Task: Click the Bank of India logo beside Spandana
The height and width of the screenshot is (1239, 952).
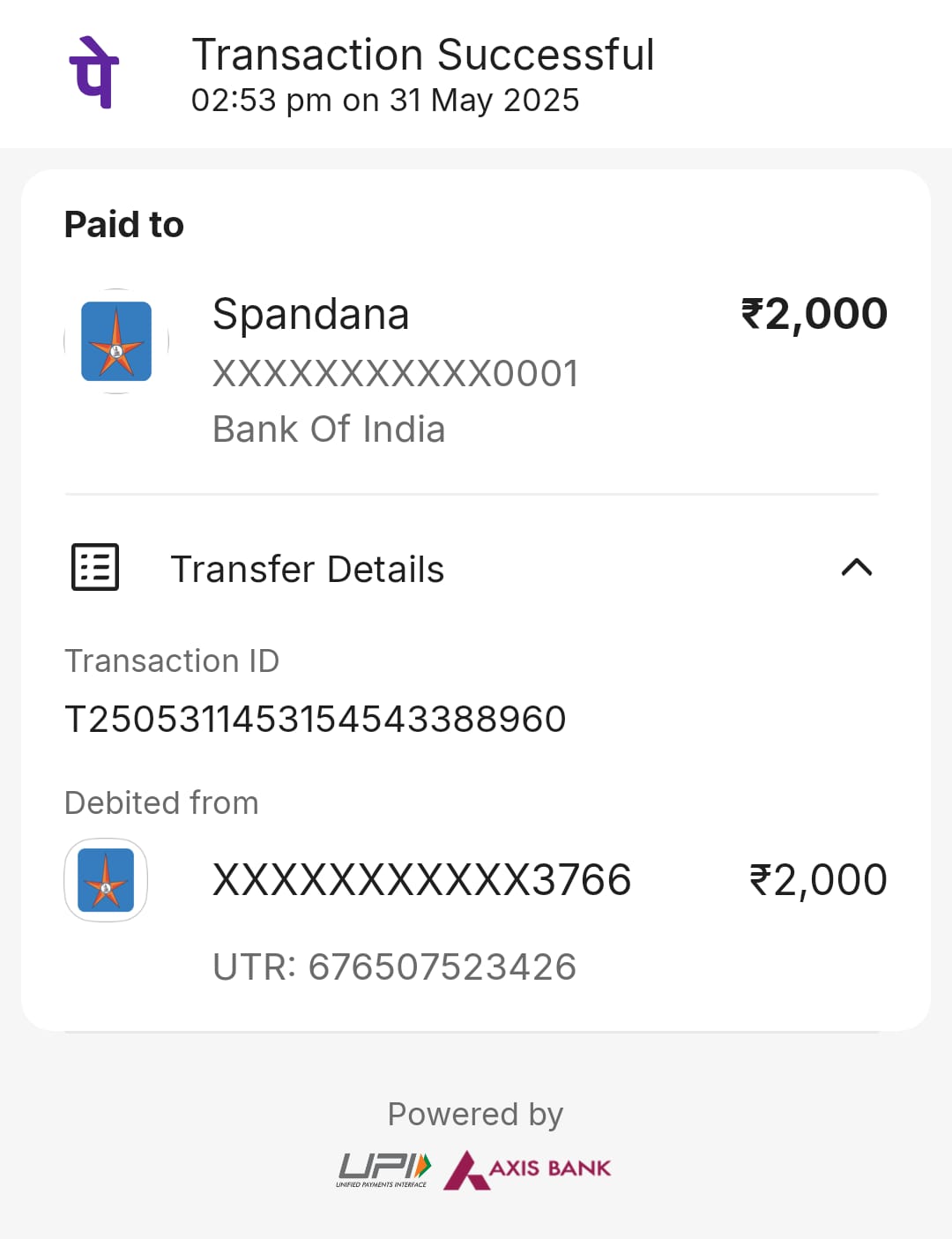Action: tap(116, 341)
